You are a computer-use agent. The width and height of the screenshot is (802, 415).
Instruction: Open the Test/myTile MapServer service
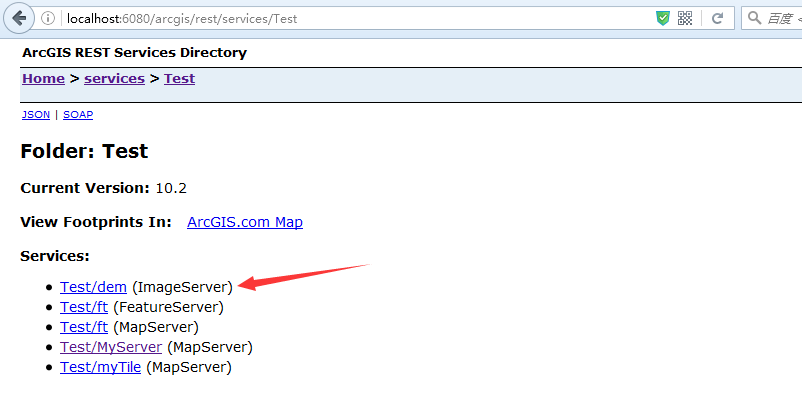[101, 367]
